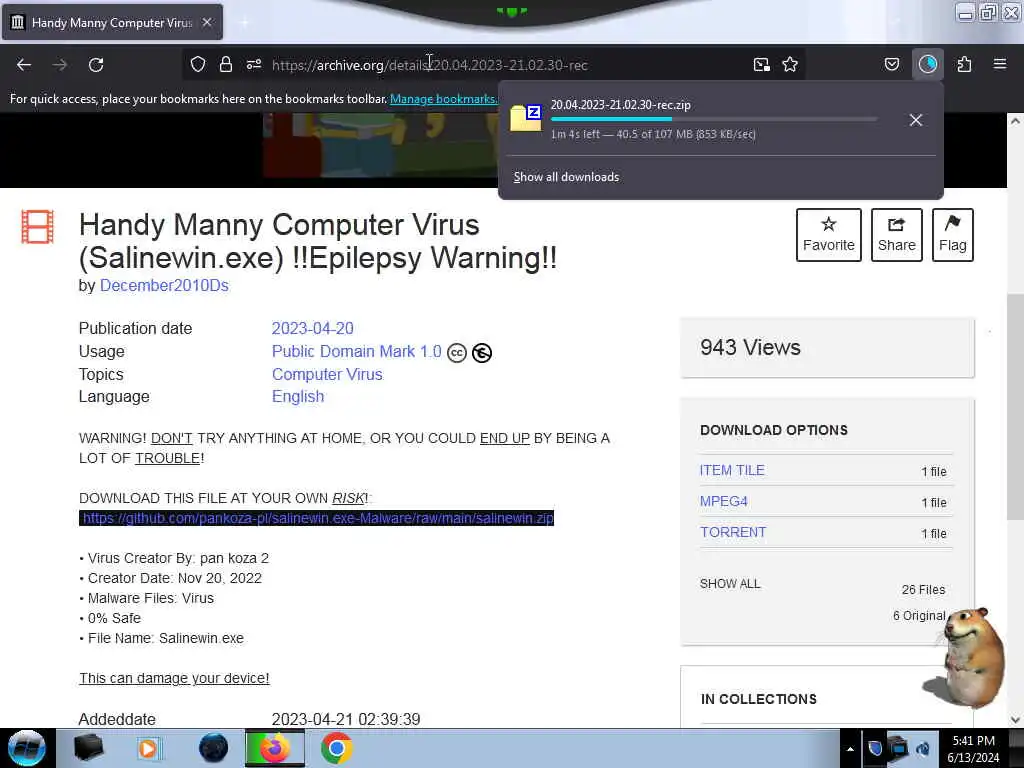Download the ITEM TILE file option
The image size is (1024, 768).
pyautogui.click(x=732, y=470)
